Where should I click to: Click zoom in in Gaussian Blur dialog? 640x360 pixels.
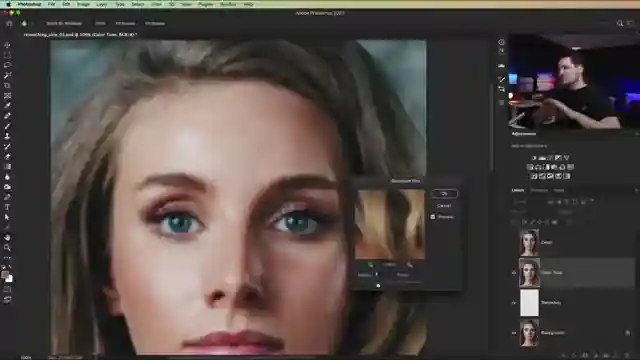(x=409, y=265)
